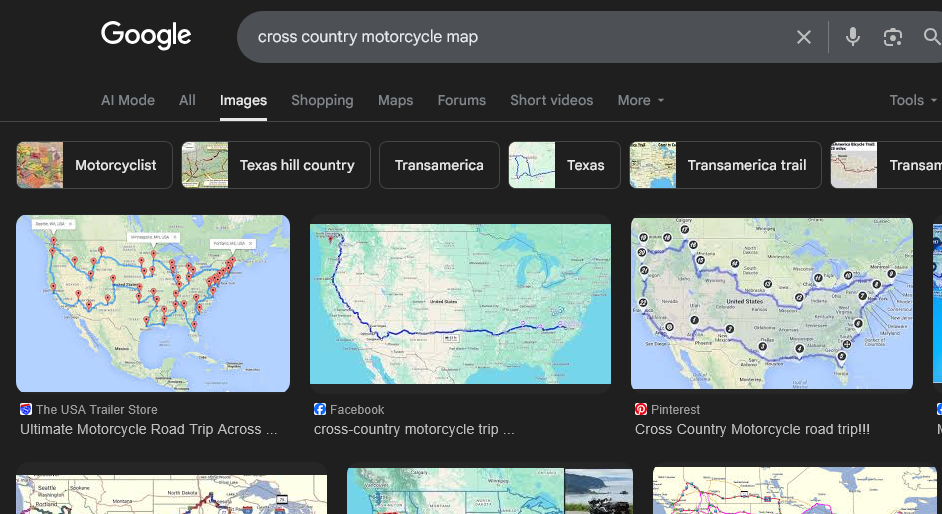The image size is (942, 514).
Task: Open the Short videos tab
Action: pos(552,100)
